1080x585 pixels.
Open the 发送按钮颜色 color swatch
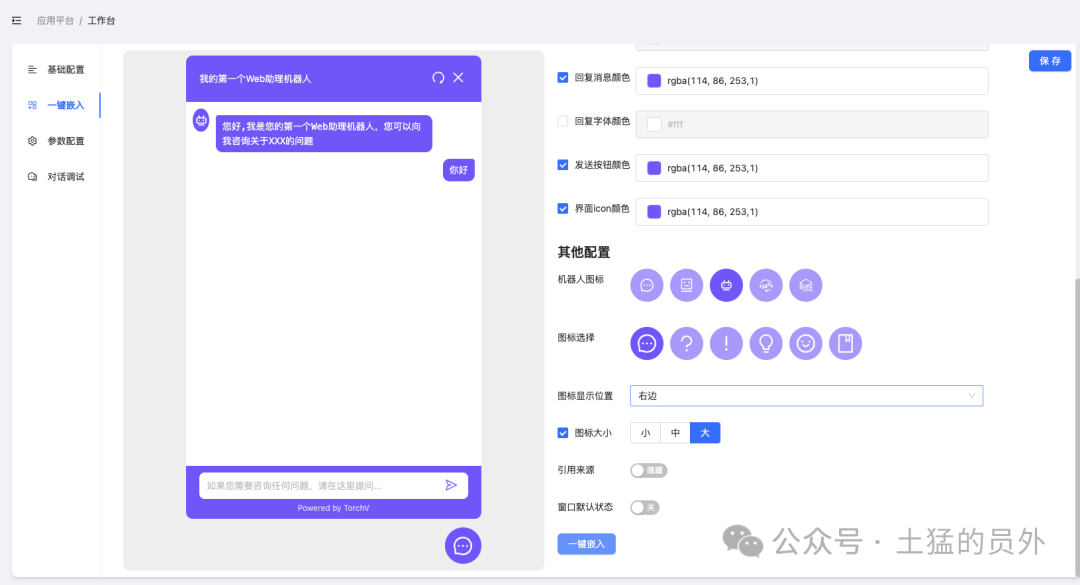[x=654, y=168]
